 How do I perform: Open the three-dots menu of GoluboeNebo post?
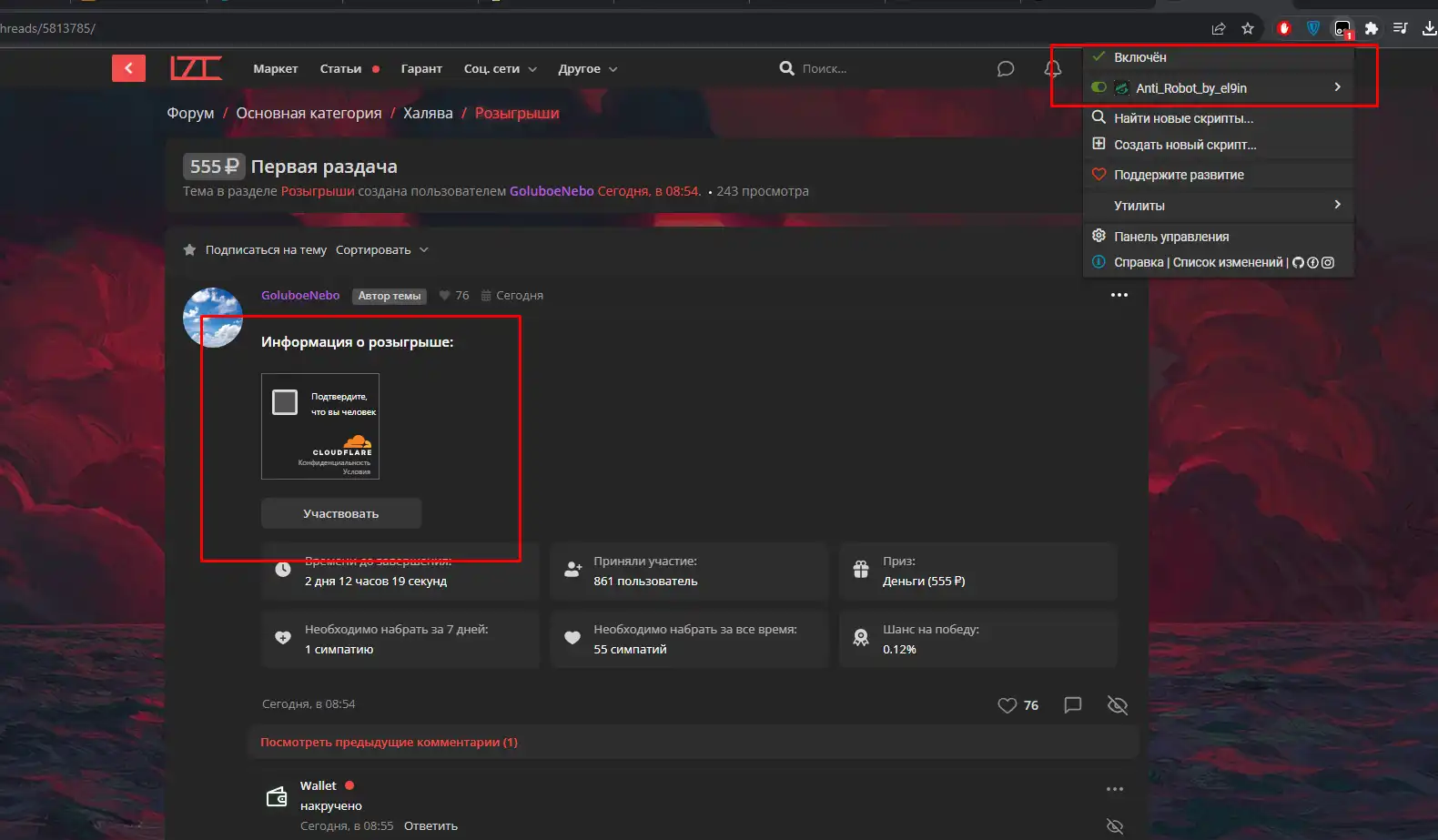[x=1119, y=295]
